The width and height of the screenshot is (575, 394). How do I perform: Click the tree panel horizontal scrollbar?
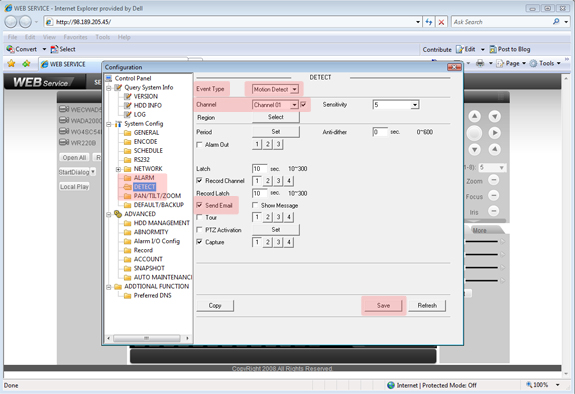tap(147, 338)
